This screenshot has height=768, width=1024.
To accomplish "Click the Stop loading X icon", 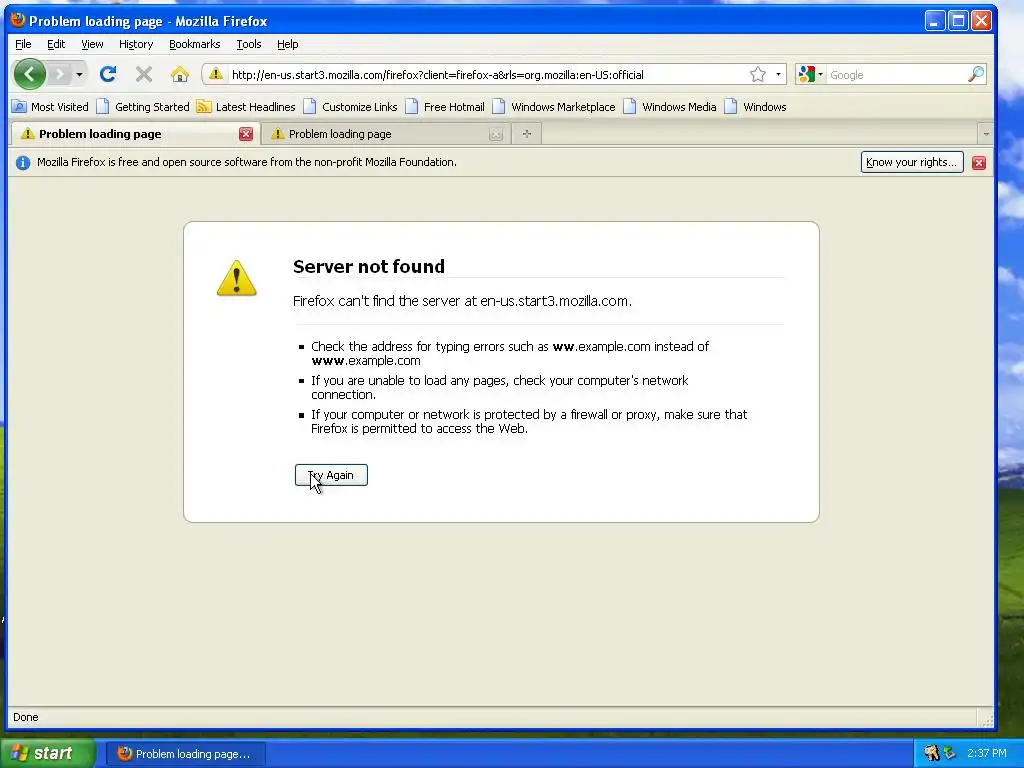I will coord(144,74).
